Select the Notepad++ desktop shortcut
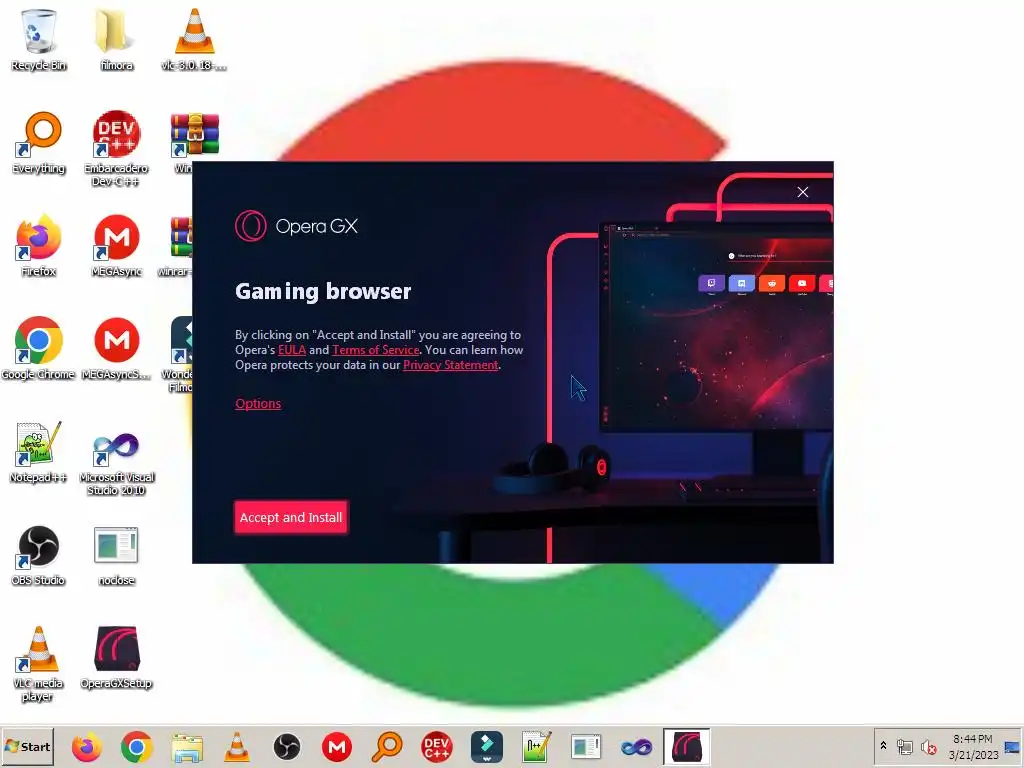 pos(39,452)
